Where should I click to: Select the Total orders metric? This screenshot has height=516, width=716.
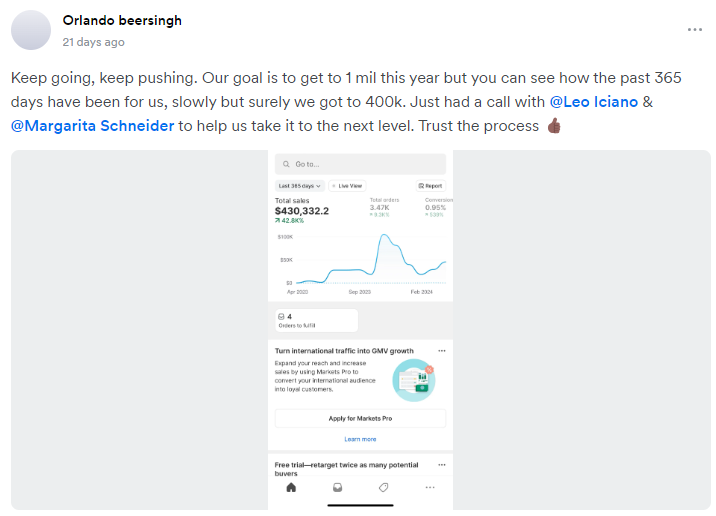click(x=385, y=207)
